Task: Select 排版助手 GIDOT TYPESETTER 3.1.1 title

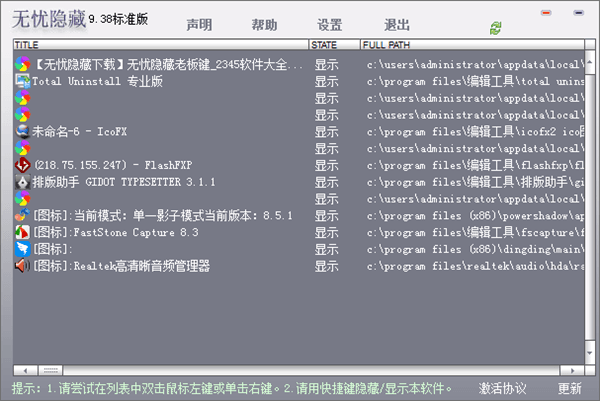Action: (x=124, y=182)
